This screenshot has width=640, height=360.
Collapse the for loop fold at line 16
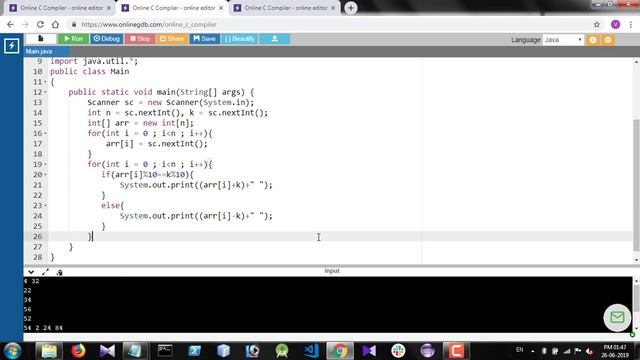point(45,133)
